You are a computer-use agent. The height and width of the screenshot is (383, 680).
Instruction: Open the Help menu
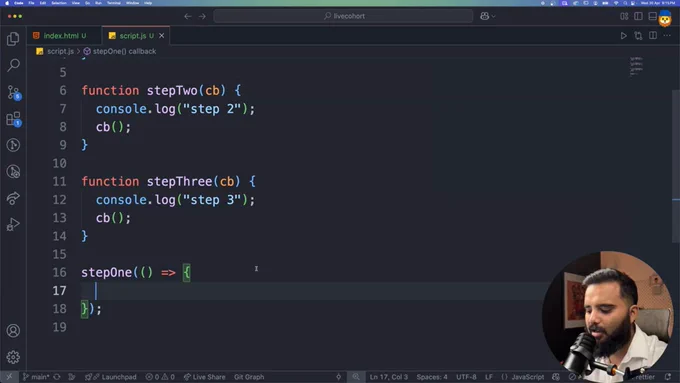point(148,3)
